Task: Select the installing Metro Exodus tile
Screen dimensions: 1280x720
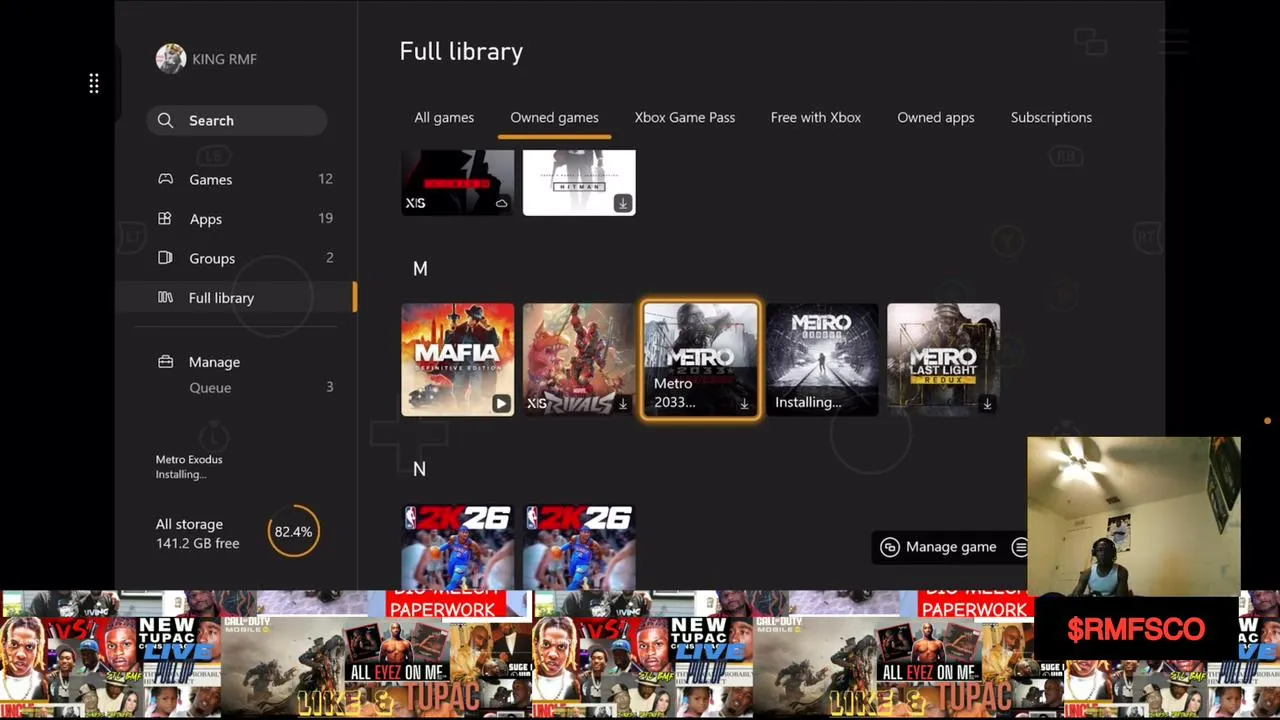Action: 822,359
